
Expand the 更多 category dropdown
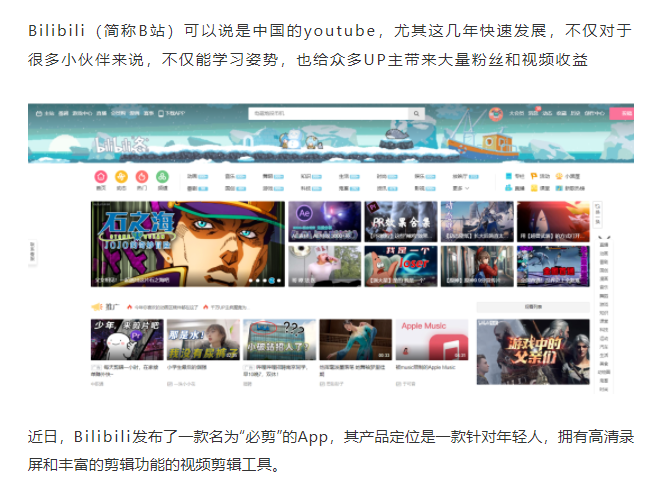click(461, 188)
